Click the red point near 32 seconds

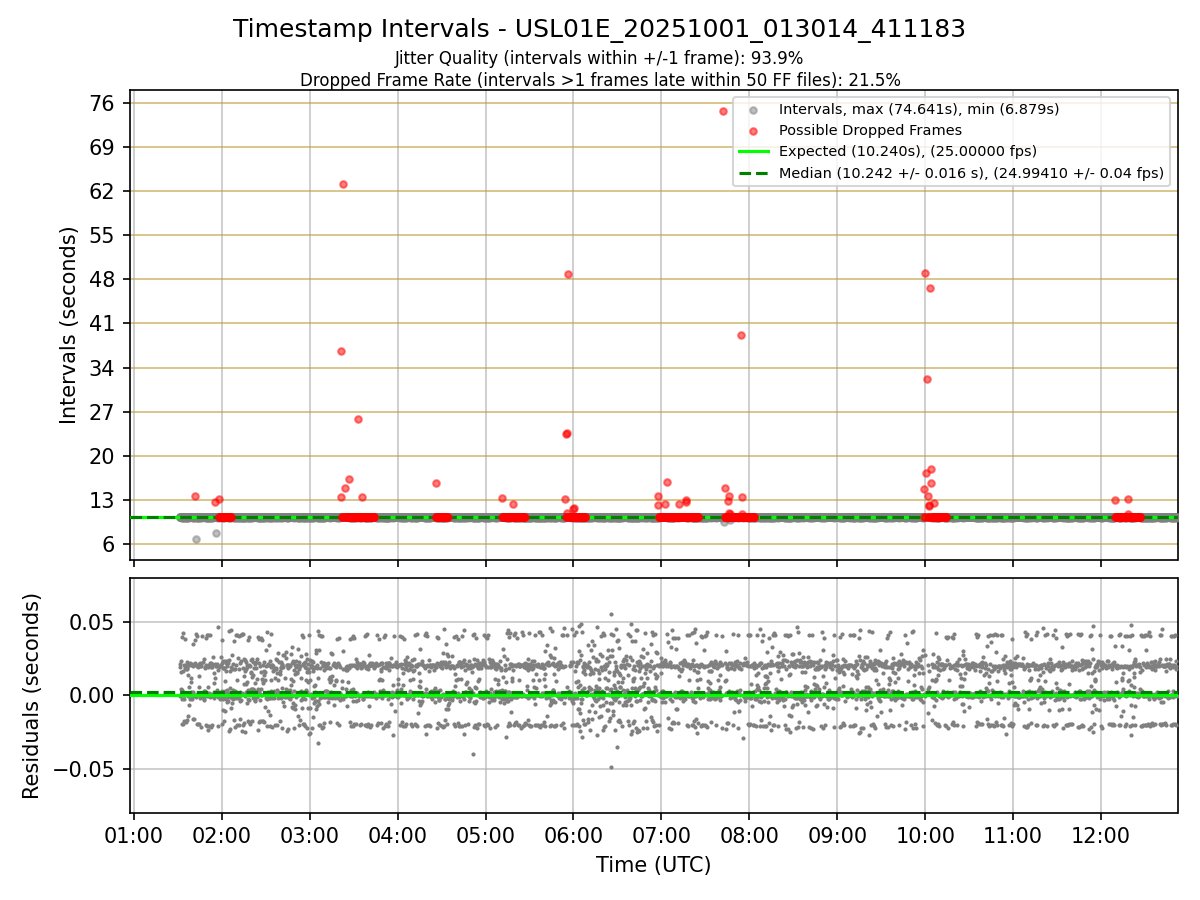click(927, 379)
